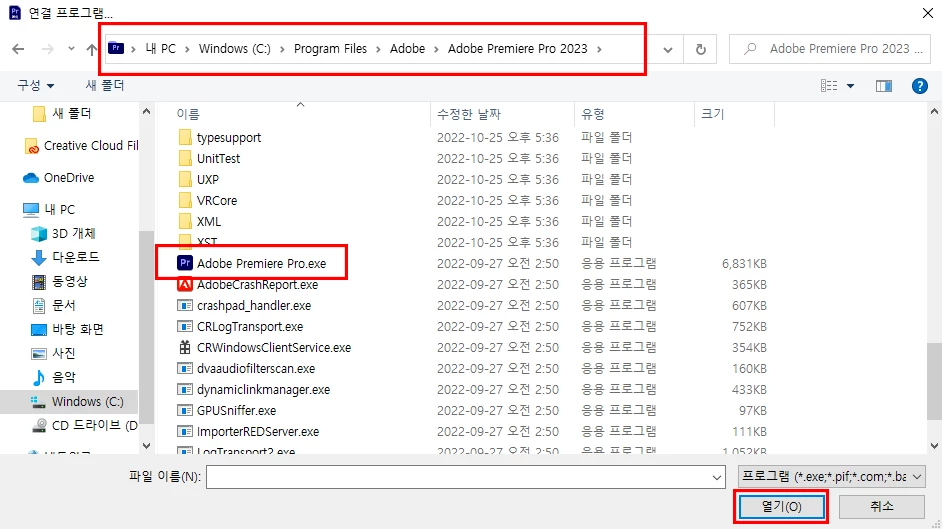Viewport: 942px width, 529px height.
Task: Select Adobe Premiere Pro.exe file
Action: click(x=261, y=264)
